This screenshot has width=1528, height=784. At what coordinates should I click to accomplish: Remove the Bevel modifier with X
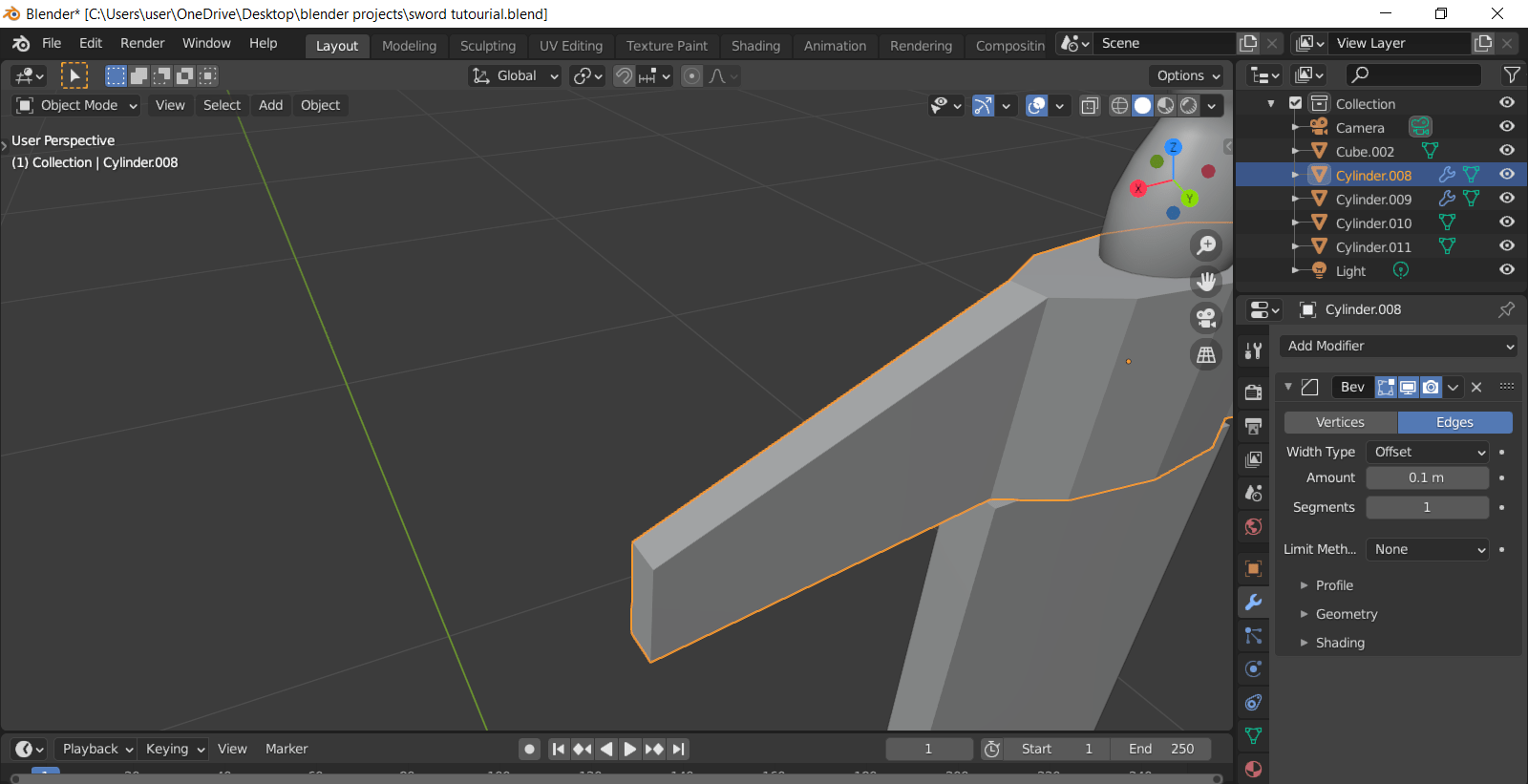[x=1476, y=387]
